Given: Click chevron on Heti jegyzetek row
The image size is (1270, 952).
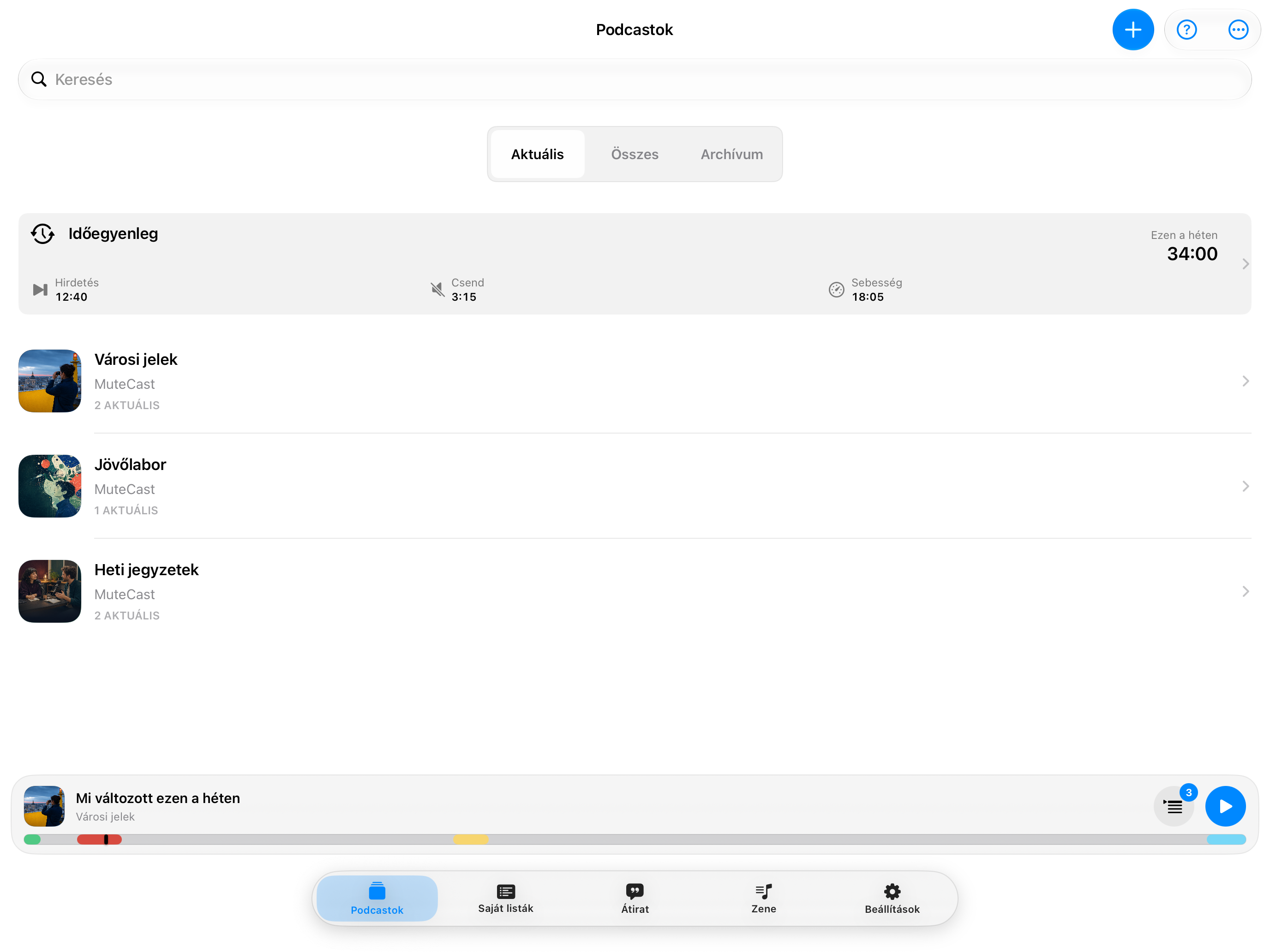Looking at the screenshot, I should pyautogui.click(x=1245, y=591).
